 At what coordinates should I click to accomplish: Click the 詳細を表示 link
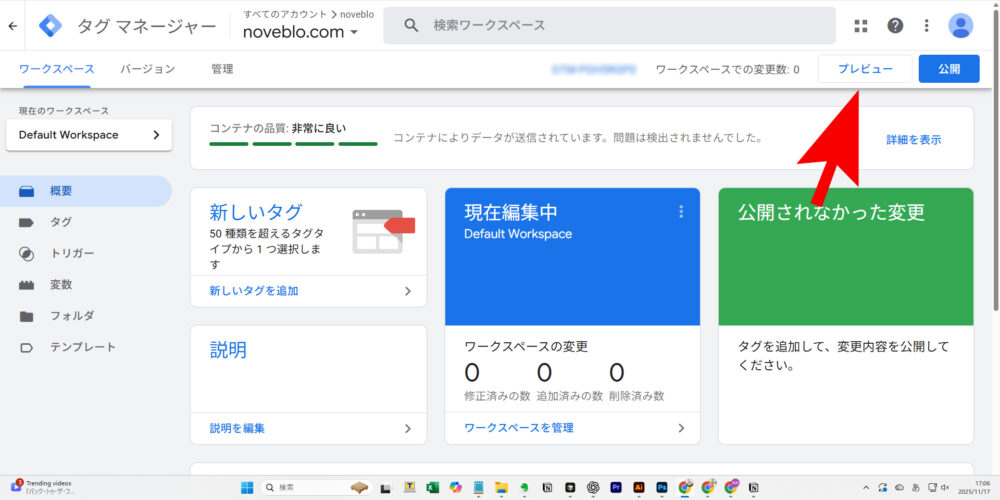(913, 140)
